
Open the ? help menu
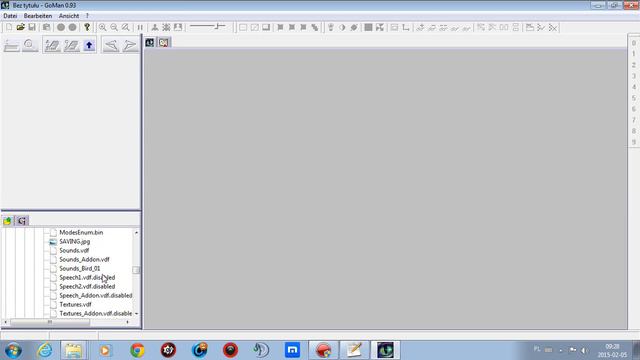(x=87, y=16)
